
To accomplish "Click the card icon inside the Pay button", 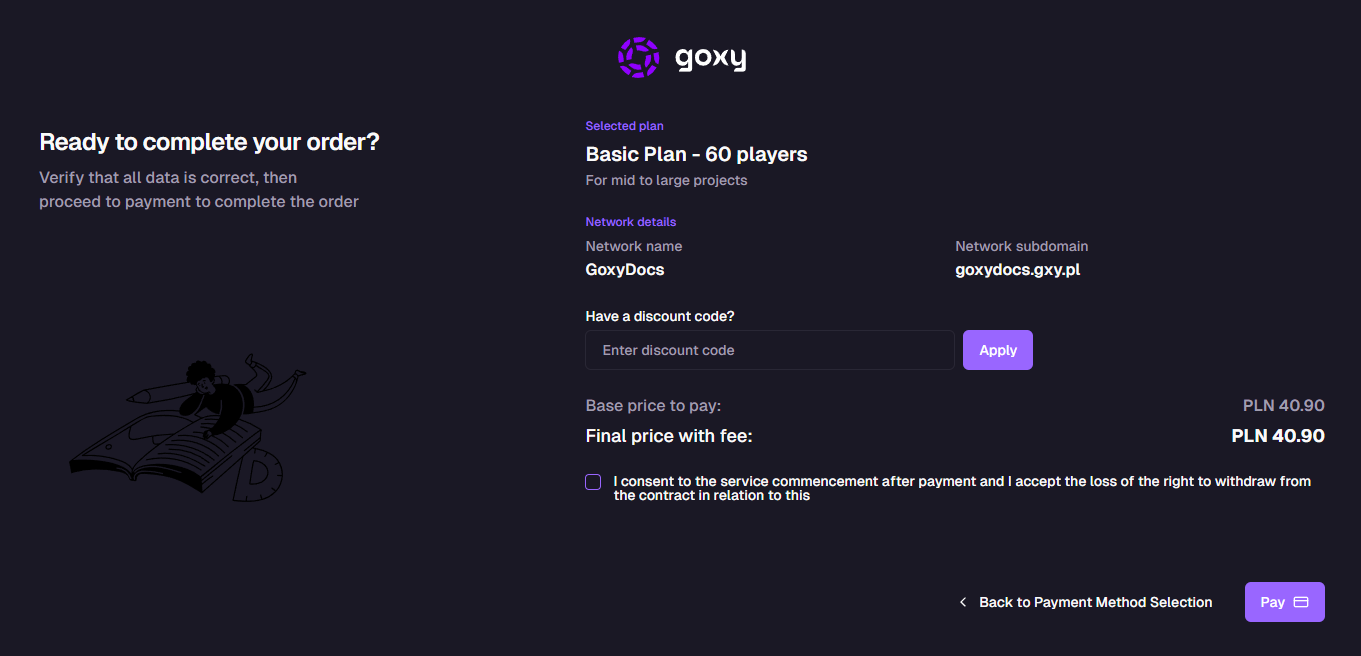I will coord(1299,601).
